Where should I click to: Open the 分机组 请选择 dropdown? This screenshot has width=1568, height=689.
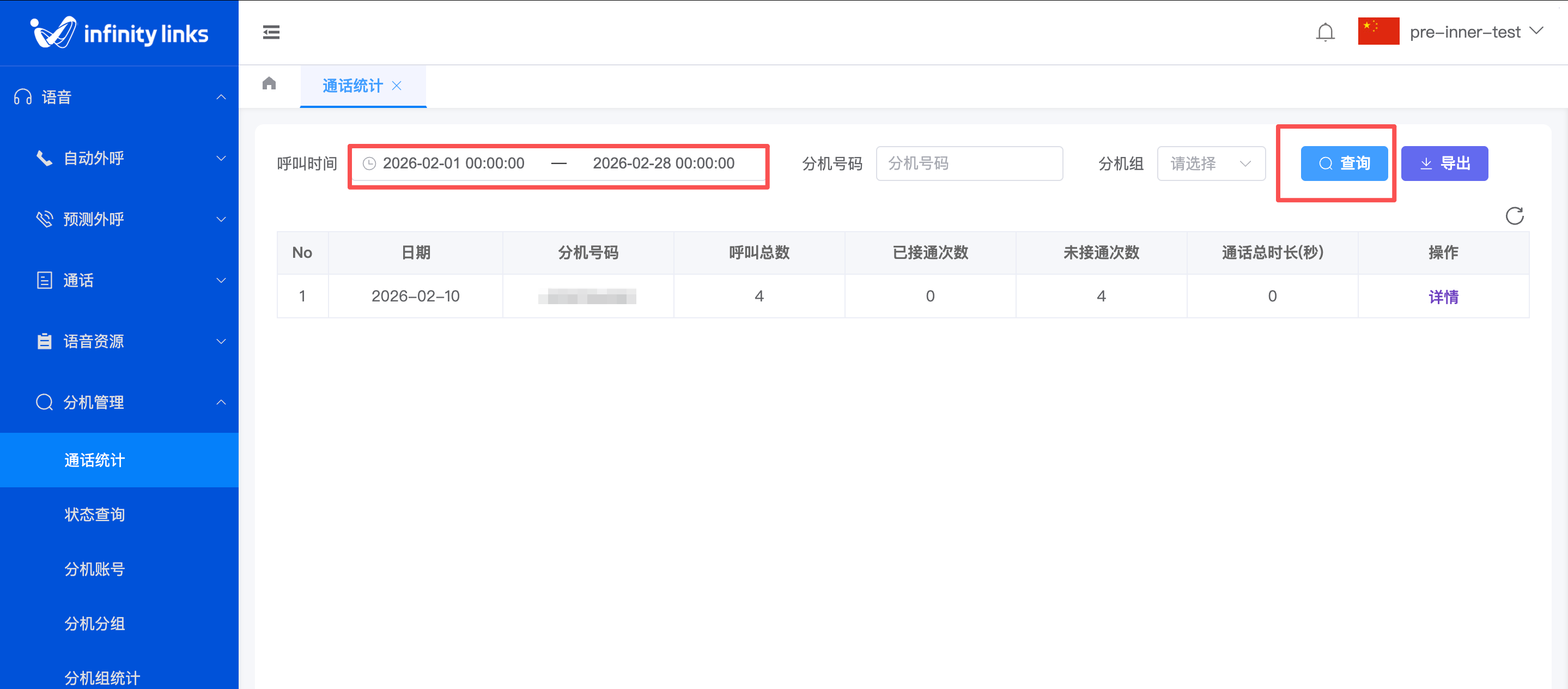pyautogui.click(x=1211, y=164)
